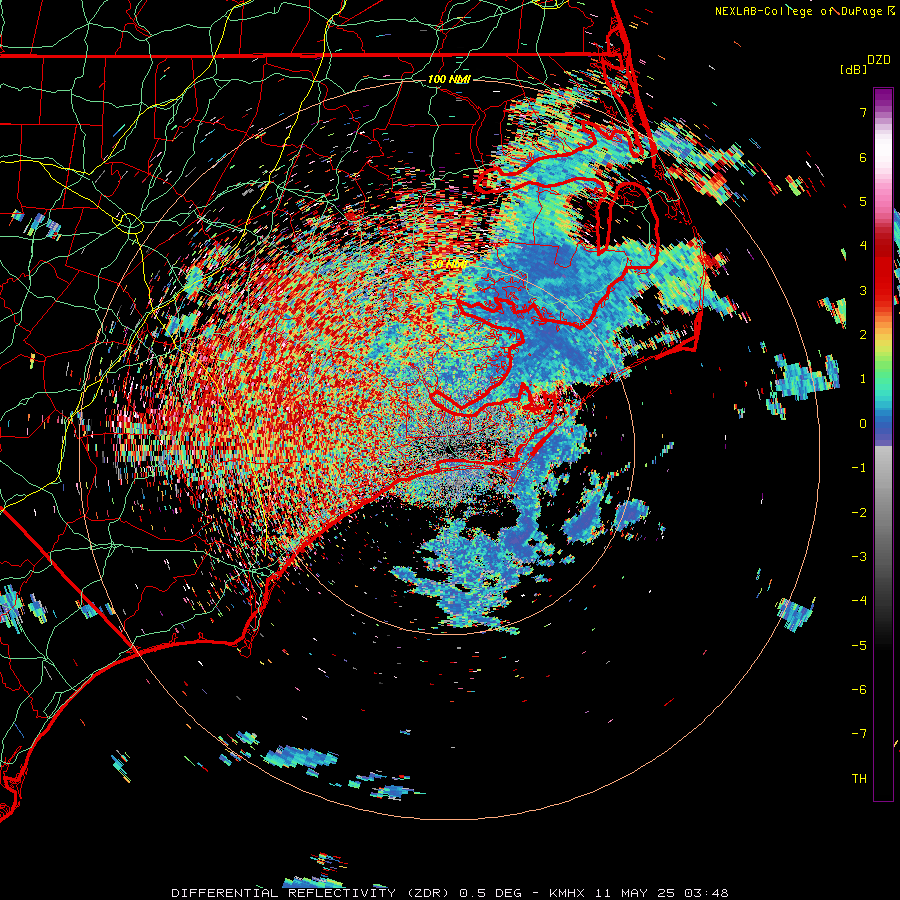Viewport: 900px width, 900px height.
Task: Click the 3 value on the scale
Action: click(x=863, y=290)
